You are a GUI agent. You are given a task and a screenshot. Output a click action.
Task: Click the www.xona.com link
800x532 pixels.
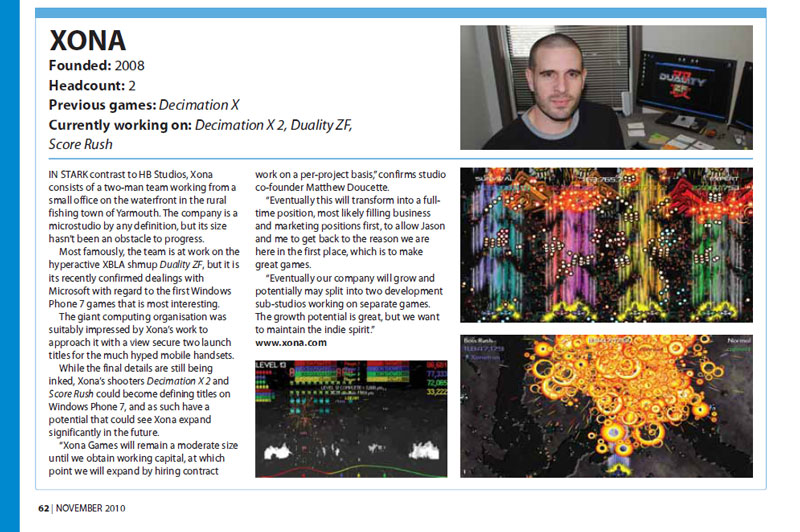pos(291,343)
